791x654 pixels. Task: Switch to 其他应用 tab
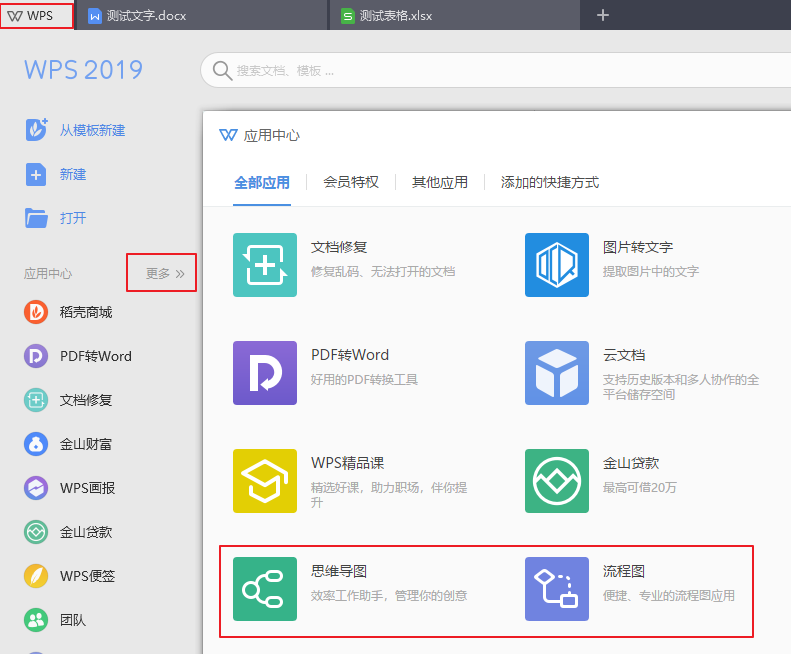(440, 182)
